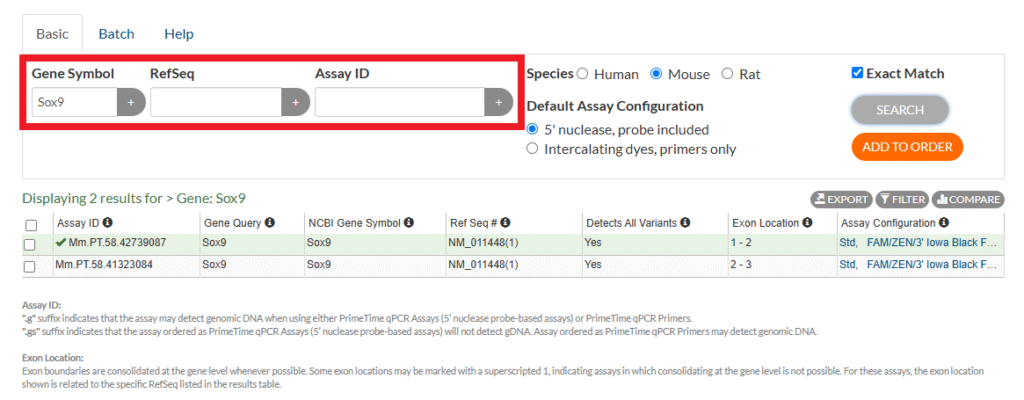This screenshot has height=400, width=1024.
Task: Click the plus icon beside Assay ID field
Action: click(x=499, y=102)
